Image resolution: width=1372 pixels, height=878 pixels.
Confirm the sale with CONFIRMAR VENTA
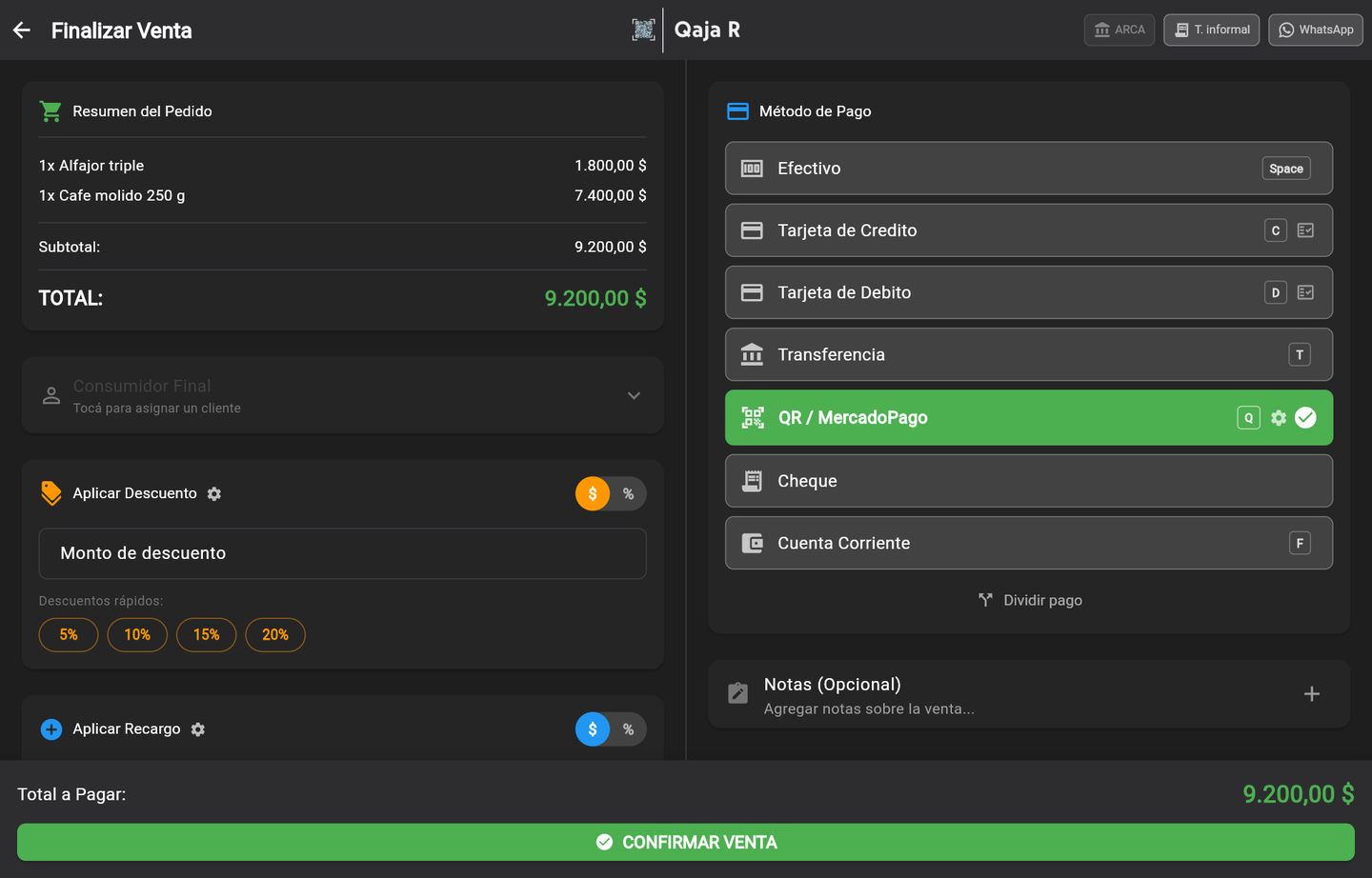[686, 842]
